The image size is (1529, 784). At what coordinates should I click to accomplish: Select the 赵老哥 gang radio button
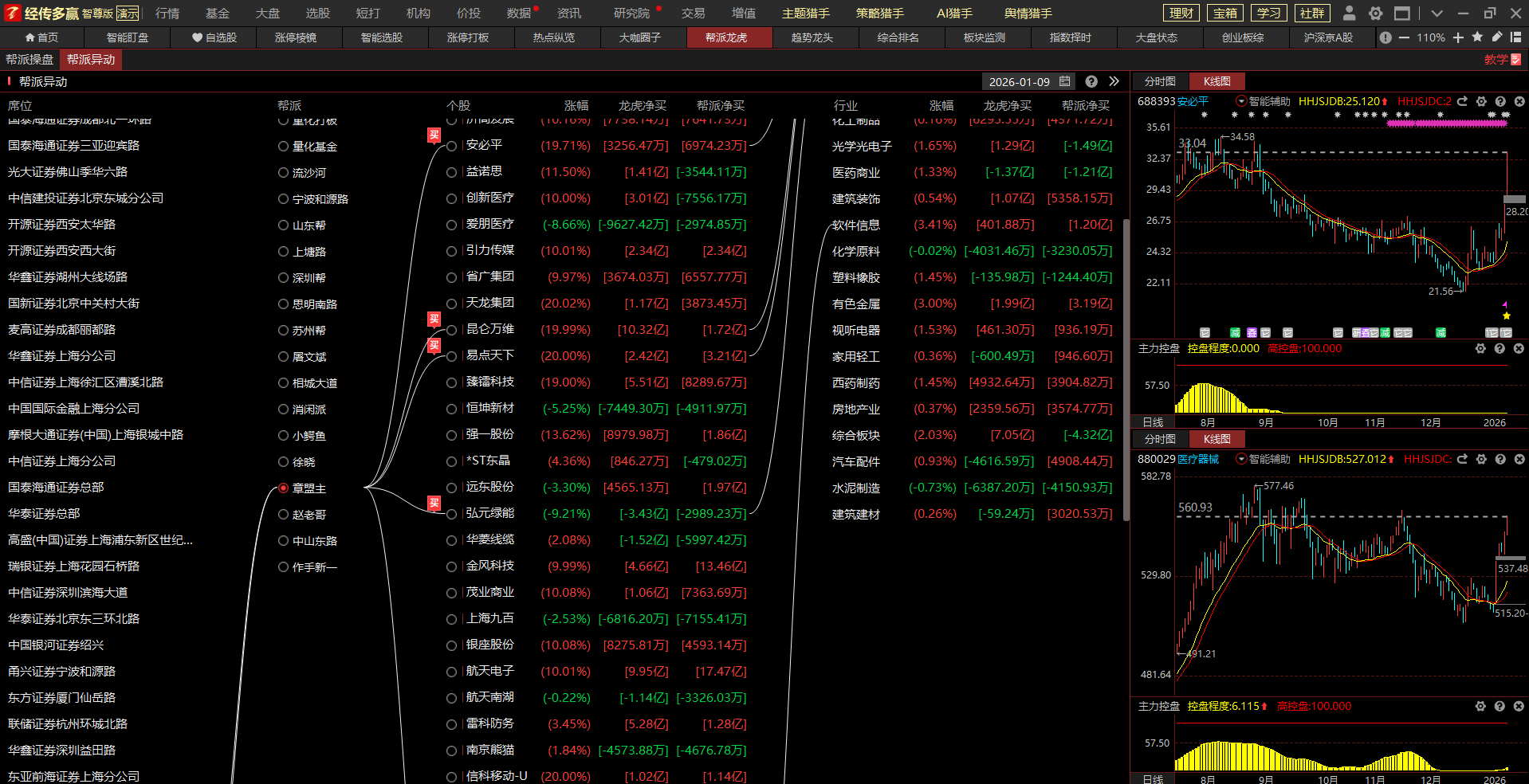[283, 514]
